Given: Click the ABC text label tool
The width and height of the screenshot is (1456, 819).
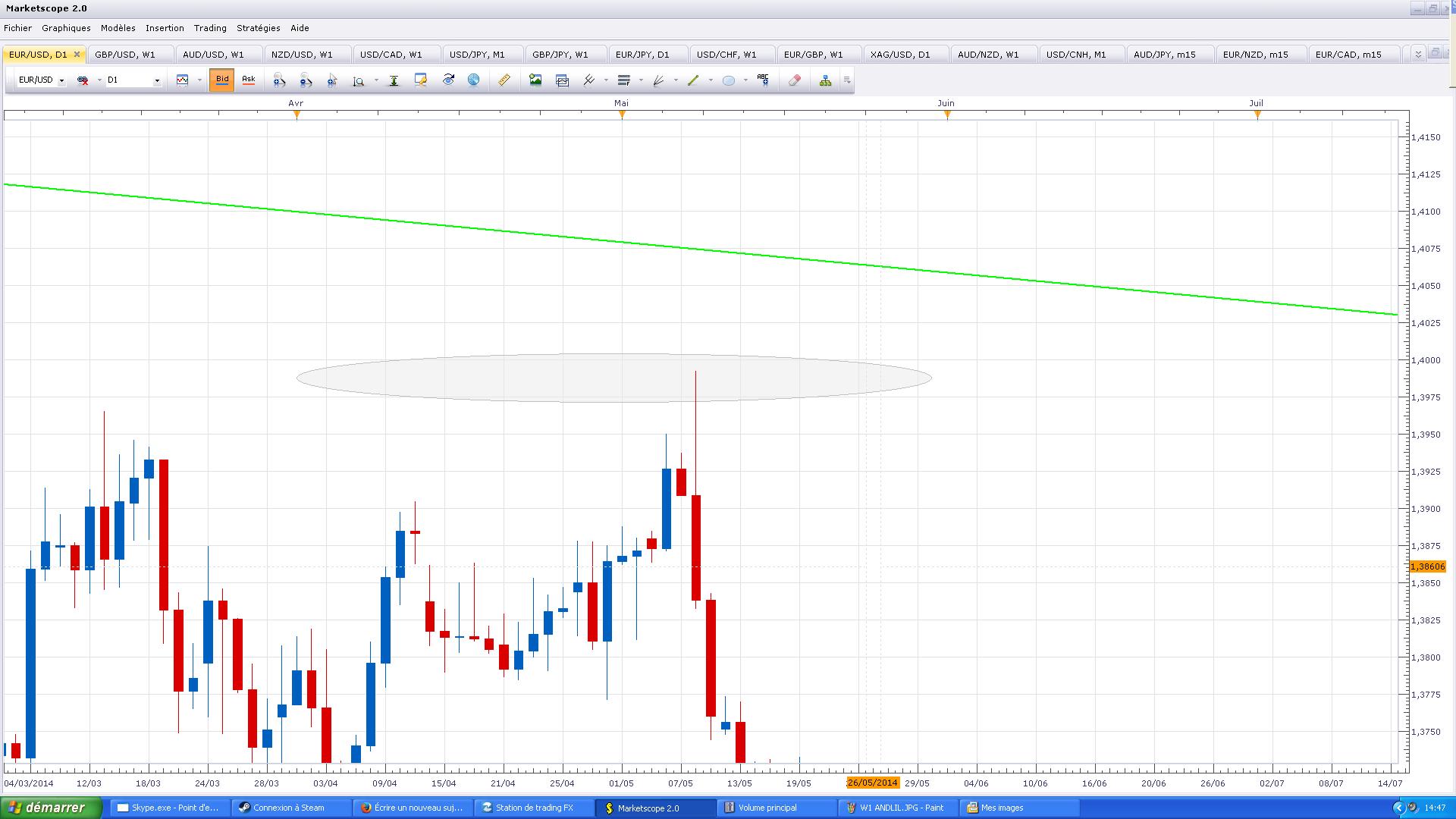Looking at the screenshot, I should (x=763, y=80).
